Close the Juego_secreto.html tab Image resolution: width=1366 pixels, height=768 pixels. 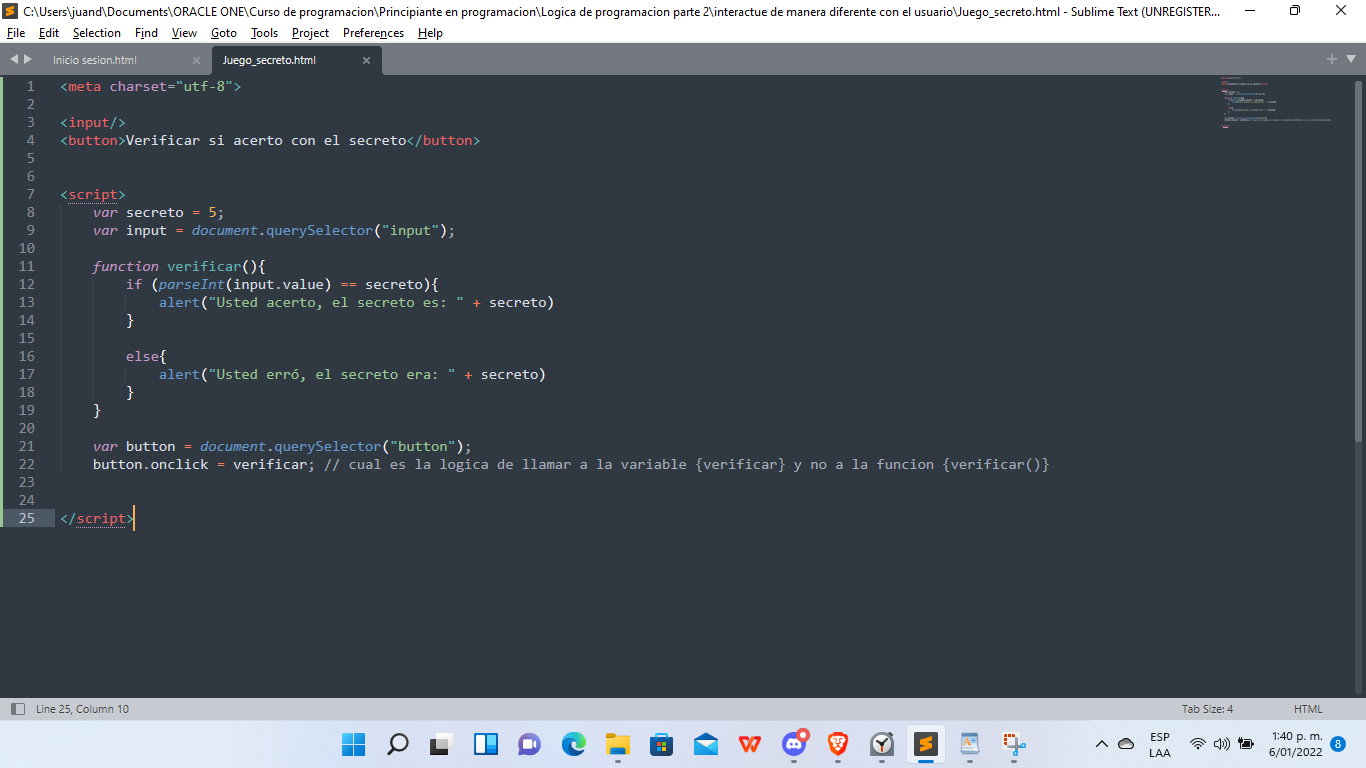point(366,61)
